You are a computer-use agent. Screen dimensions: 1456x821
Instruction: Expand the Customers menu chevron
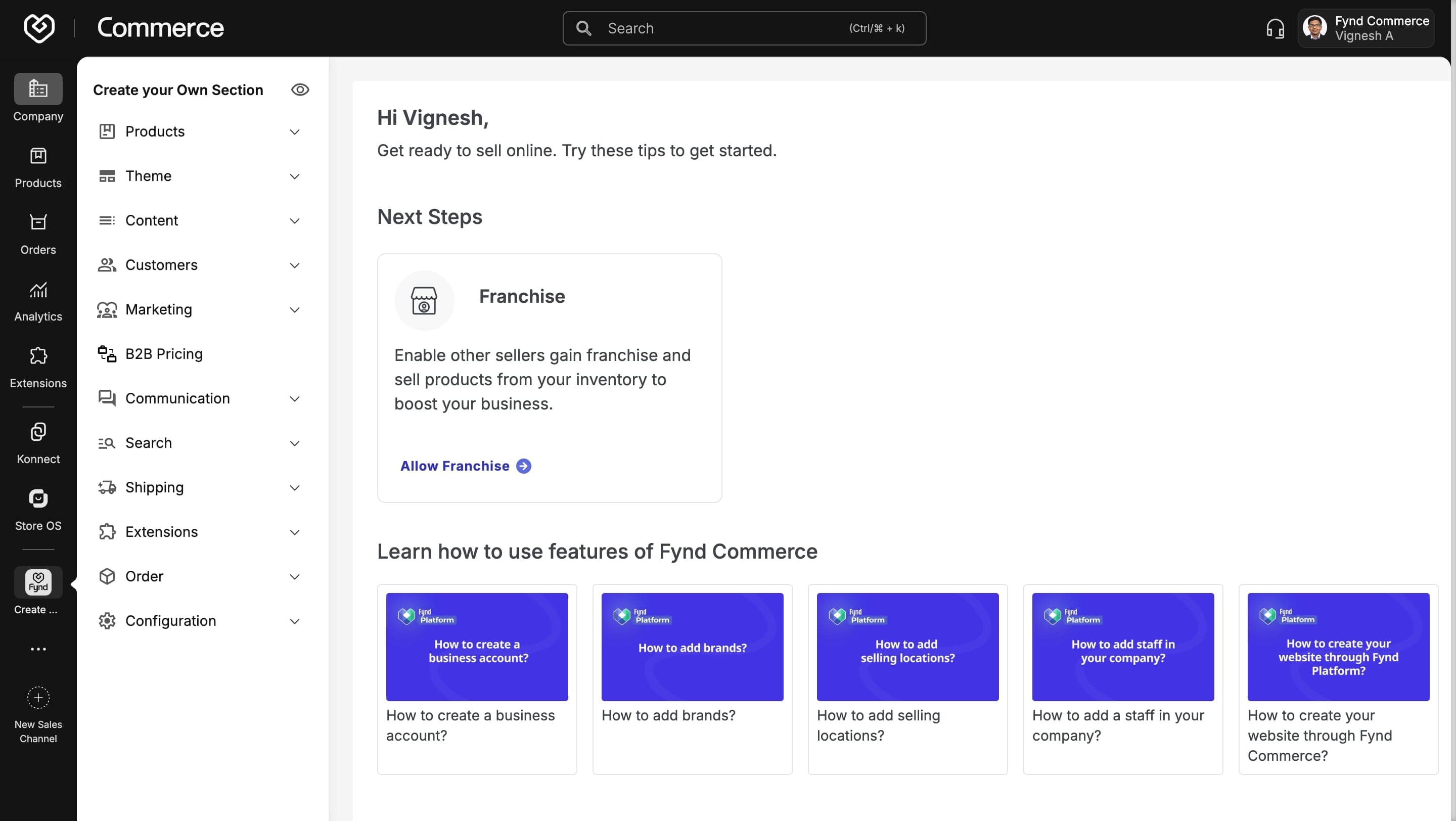tap(294, 265)
